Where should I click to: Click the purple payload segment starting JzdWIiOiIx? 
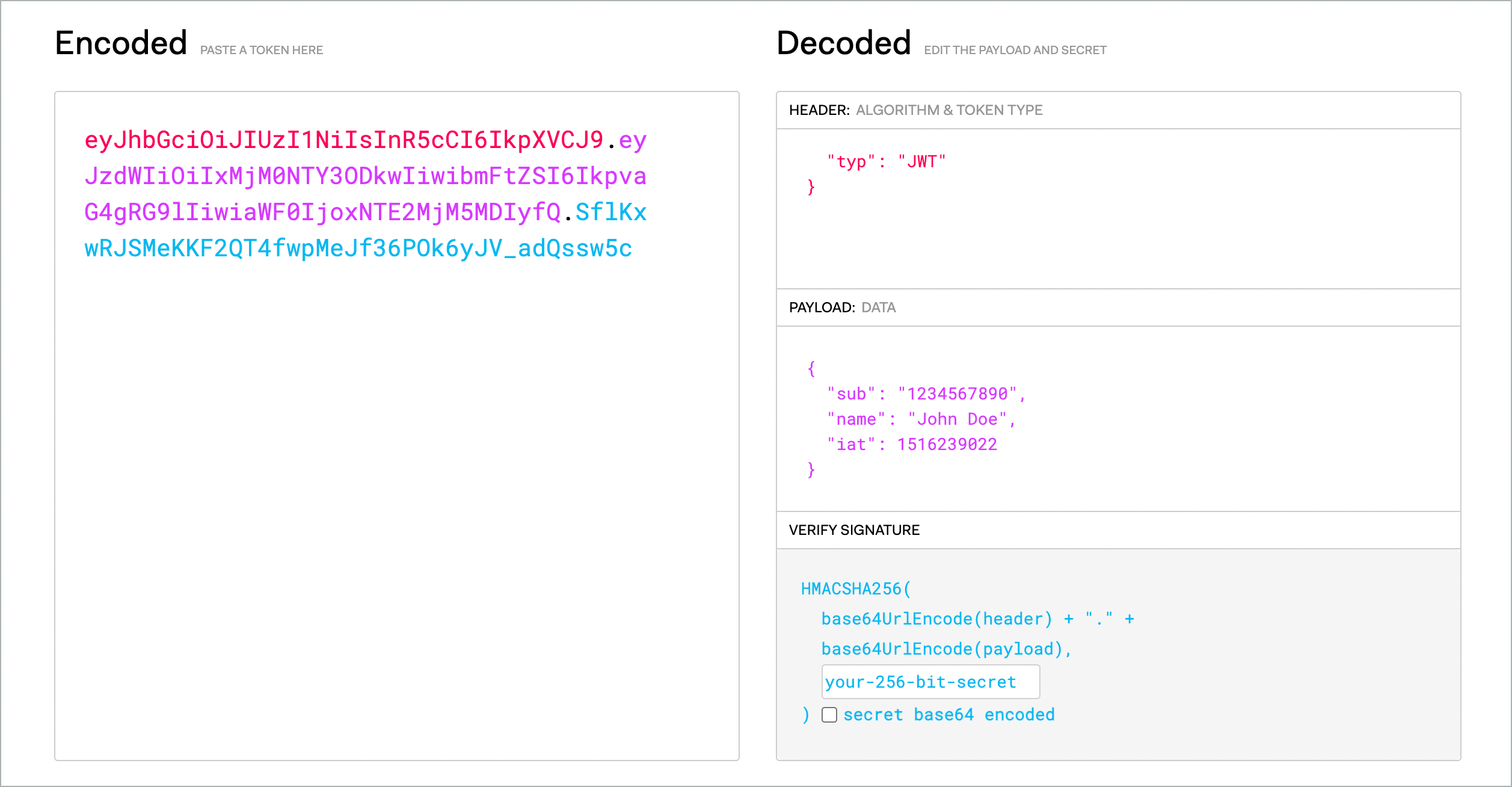(x=365, y=176)
